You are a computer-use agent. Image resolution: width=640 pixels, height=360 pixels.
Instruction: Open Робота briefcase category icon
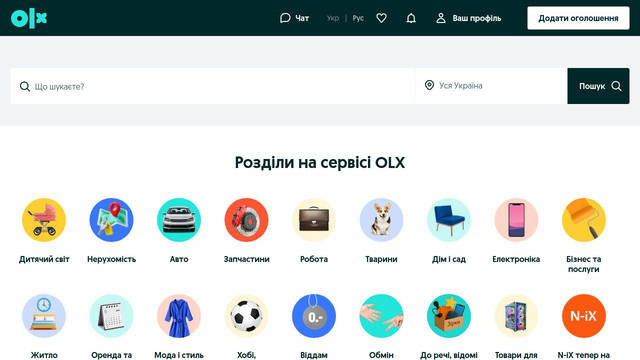pos(314,220)
